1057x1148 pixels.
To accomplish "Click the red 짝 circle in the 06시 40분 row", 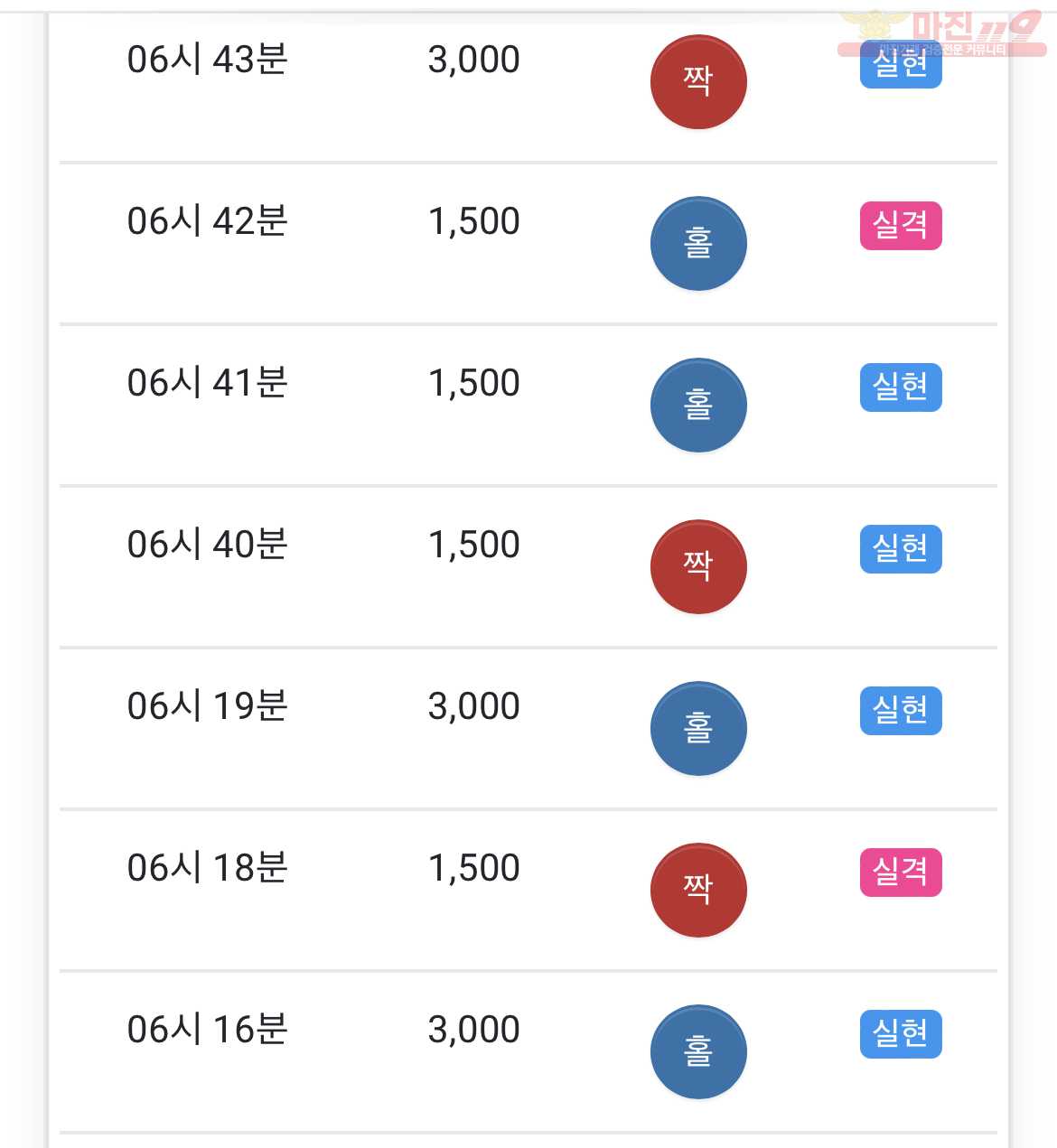I will pos(698,567).
